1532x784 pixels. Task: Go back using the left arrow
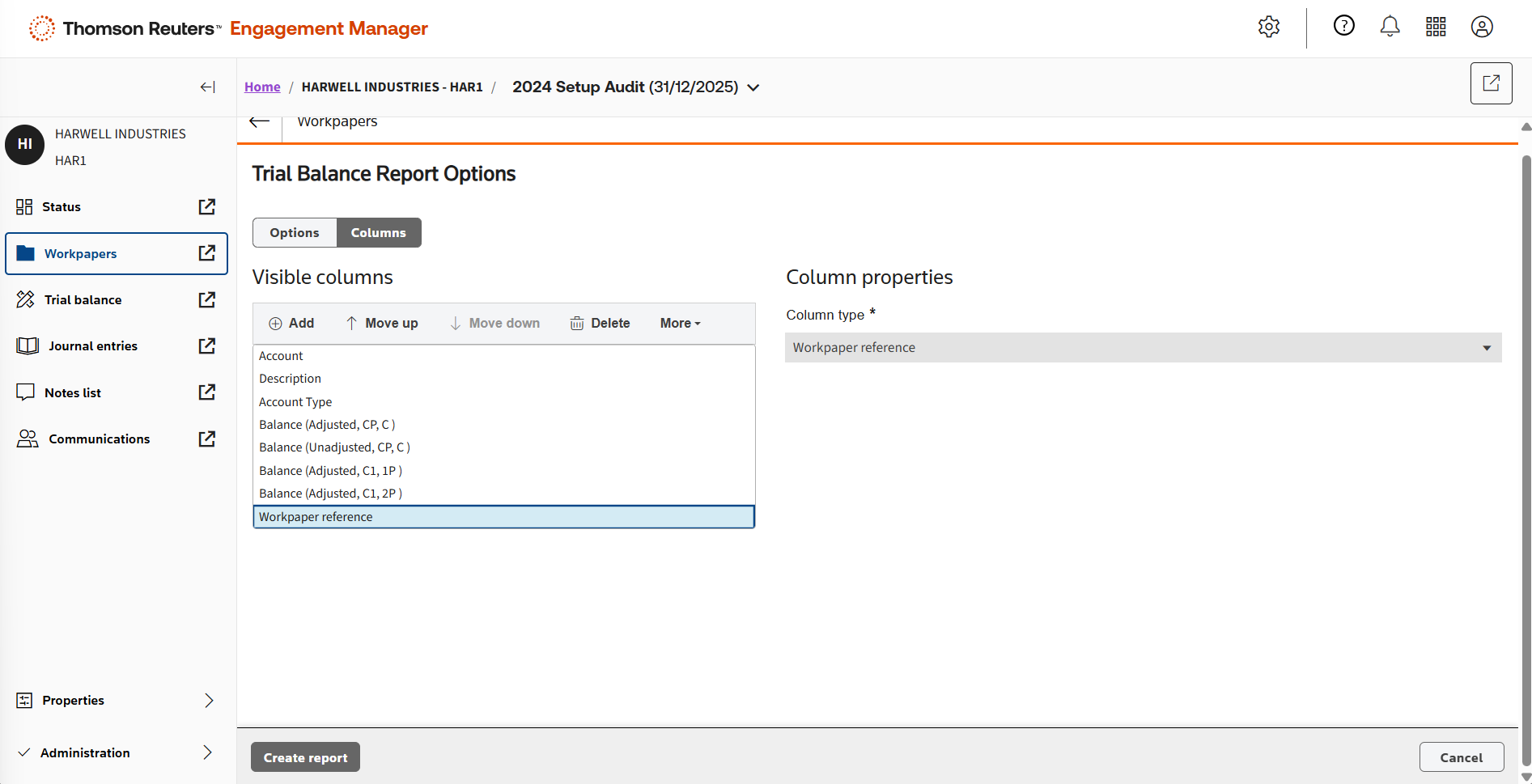click(259, 122)
